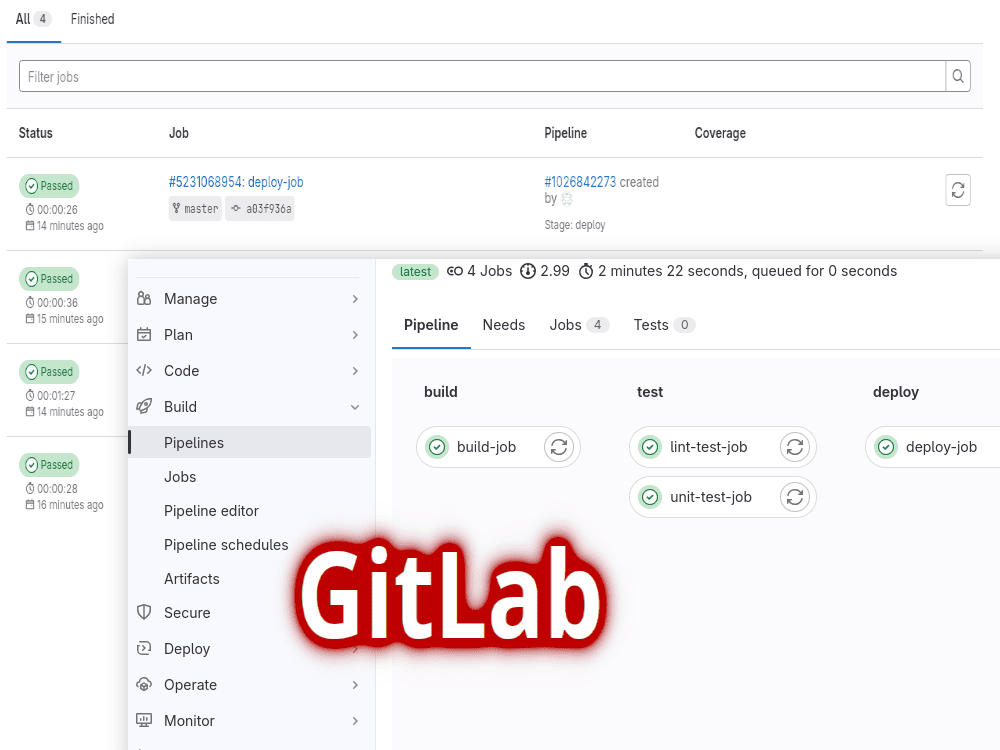Click the 'Stage: deploy' text
The image size is (1000, 750).
tap(575, 225)
